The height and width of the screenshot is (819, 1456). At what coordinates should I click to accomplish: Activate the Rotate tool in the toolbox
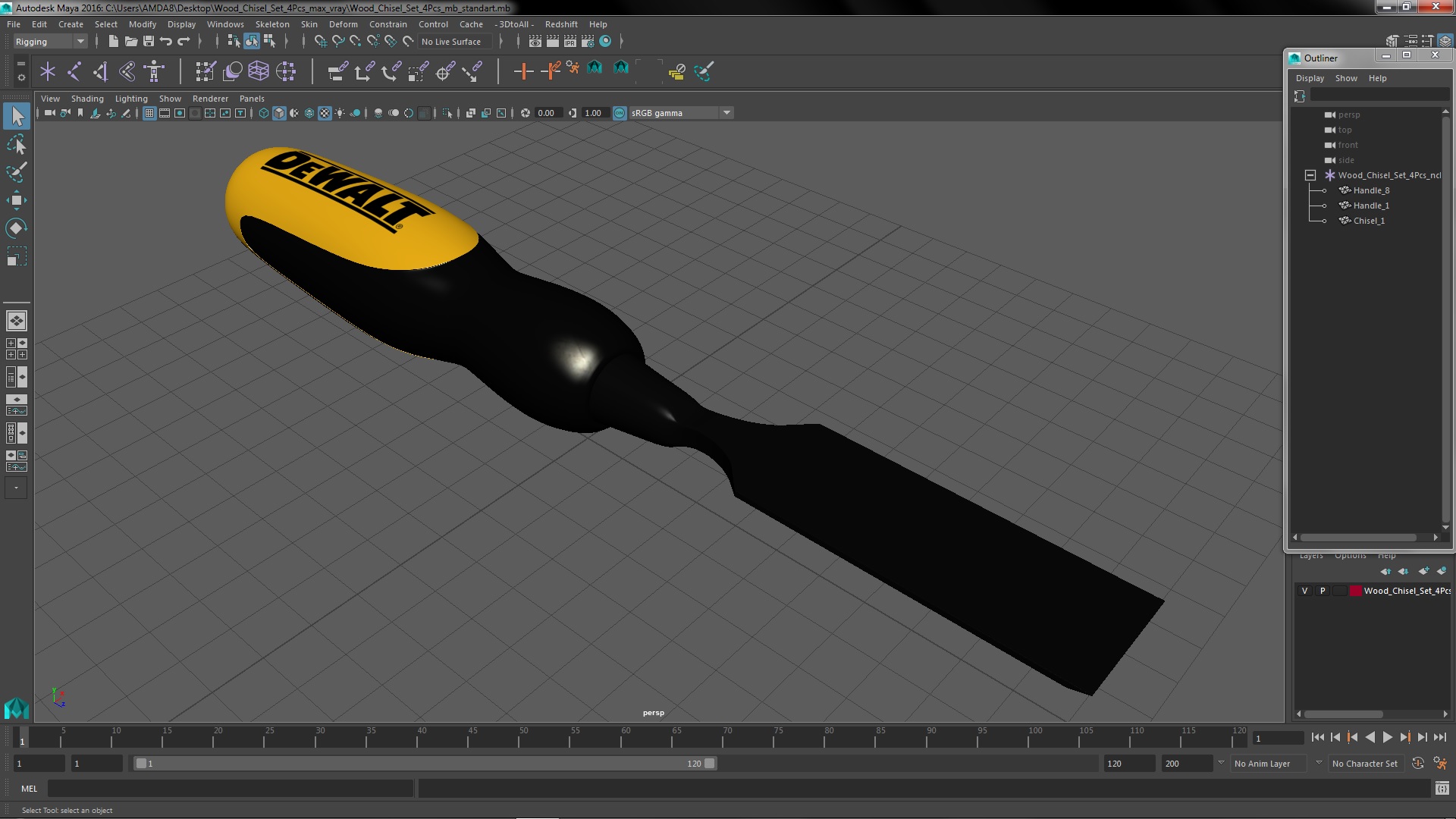click(16, 228)
